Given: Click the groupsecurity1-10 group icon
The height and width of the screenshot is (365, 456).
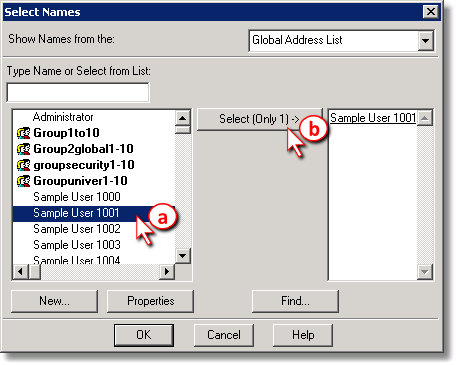Looking at the screenshot, I should click(x=23, y=165).
